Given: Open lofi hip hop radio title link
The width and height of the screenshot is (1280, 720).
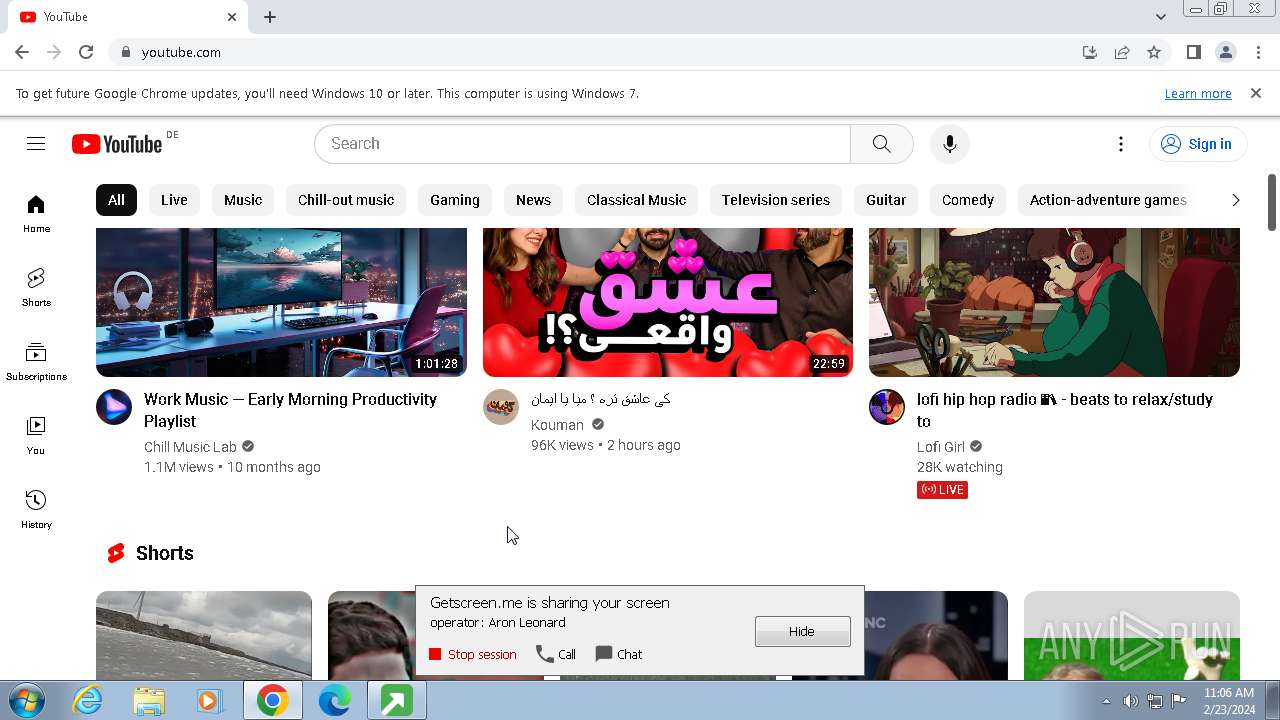Looking at the screenshot, I should (x=1065, y=410).
